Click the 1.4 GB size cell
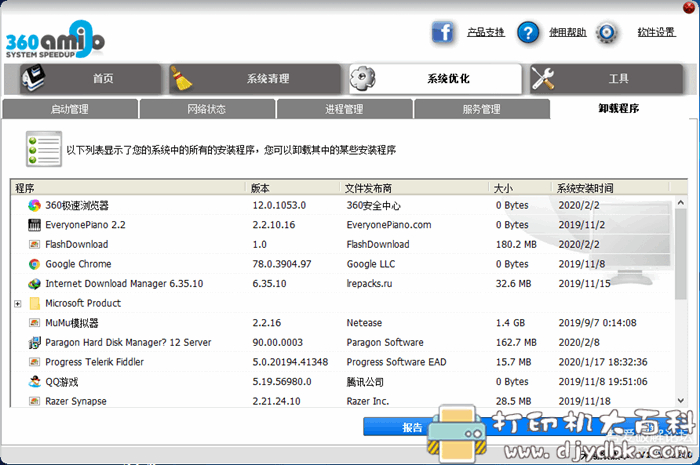This screenshot has height=465, width=700. pos(510,323)
